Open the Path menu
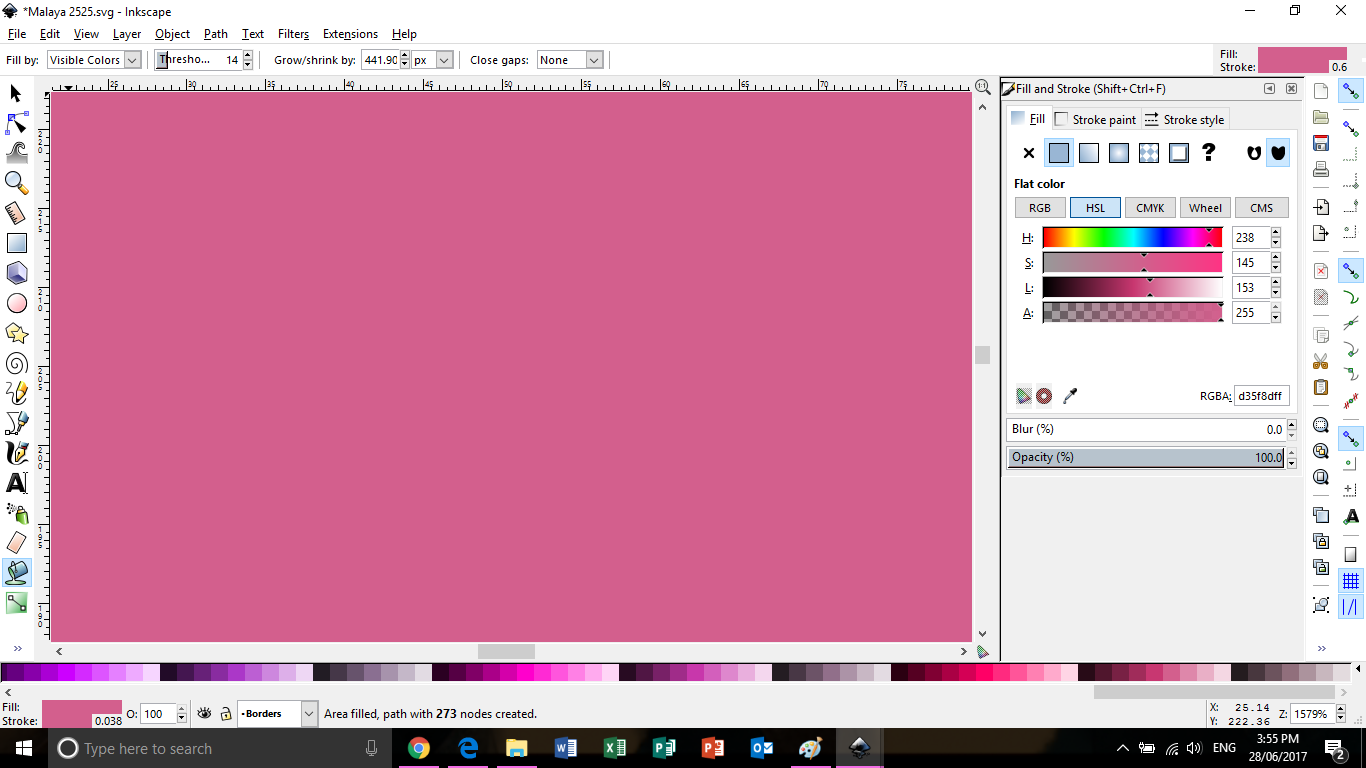Image resolution: width=1366 pixels, height=768 pixels. [x=216, y=34]
